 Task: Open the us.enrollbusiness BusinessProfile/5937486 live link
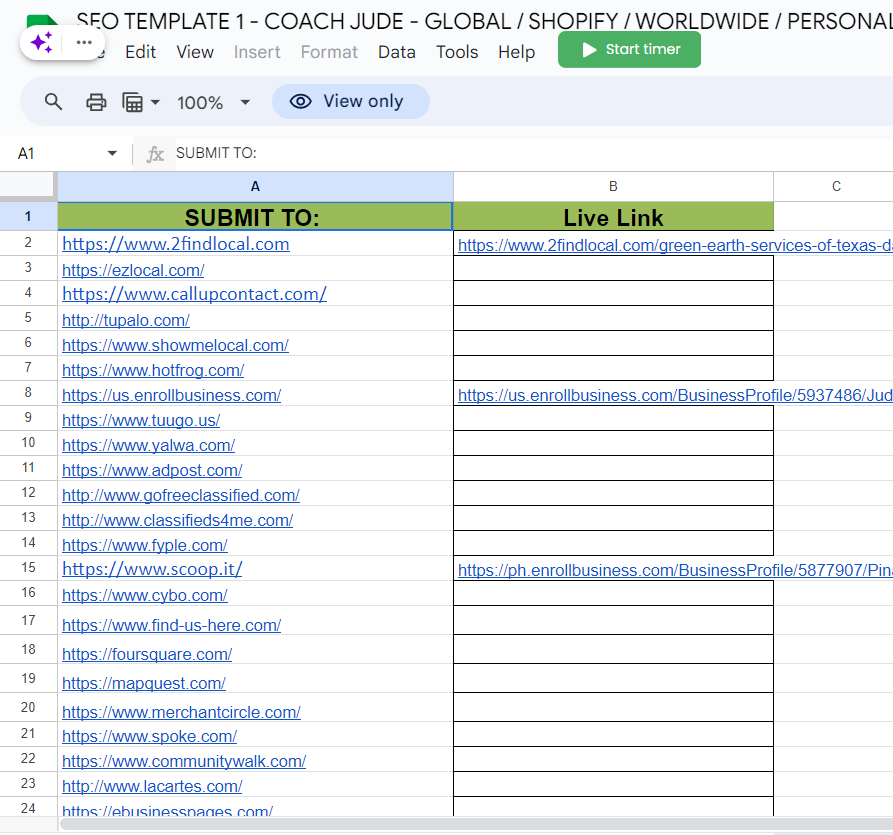tap(675, 395)
